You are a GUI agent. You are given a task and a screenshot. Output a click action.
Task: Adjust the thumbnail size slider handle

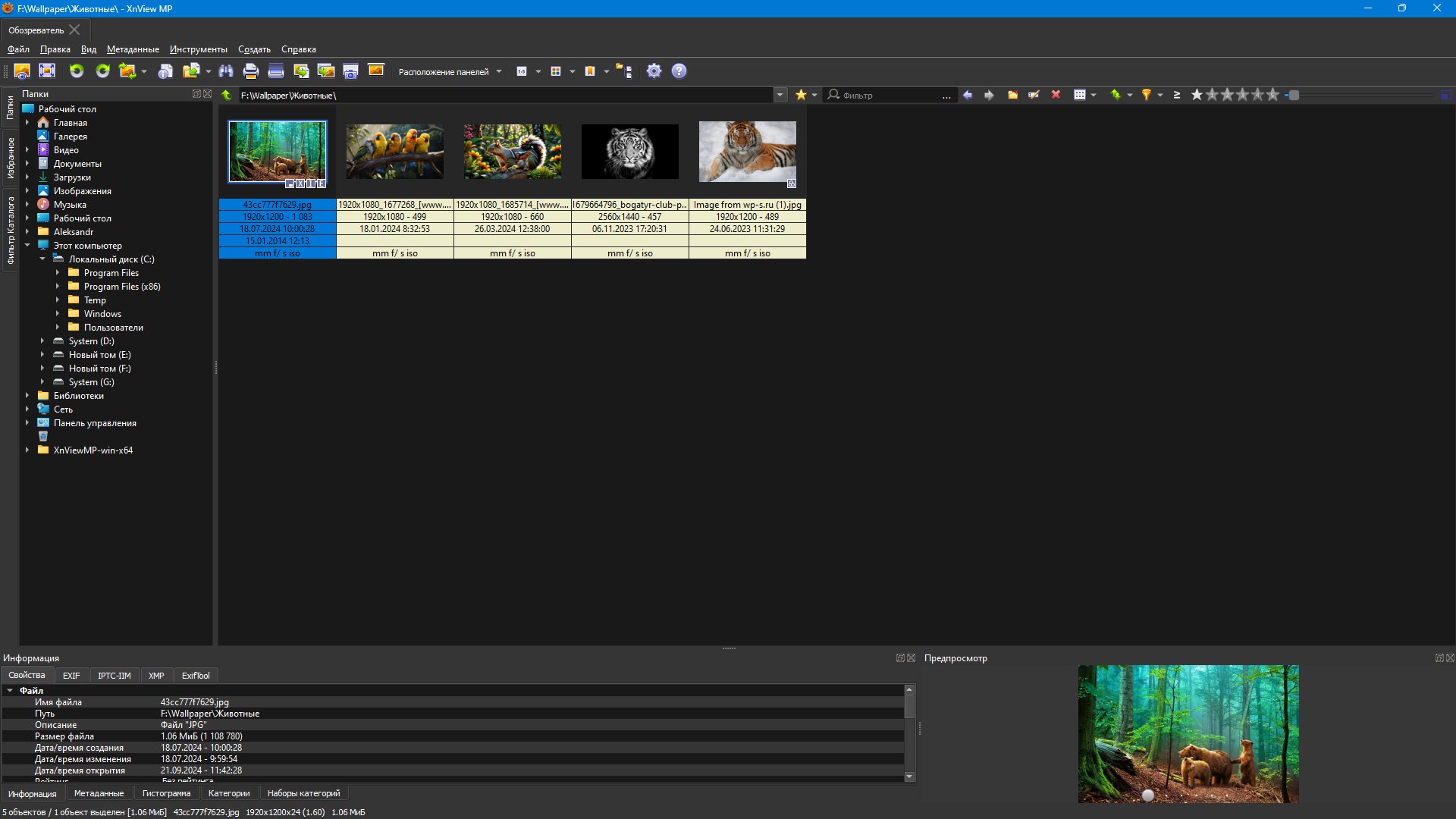click(1294, 95)
